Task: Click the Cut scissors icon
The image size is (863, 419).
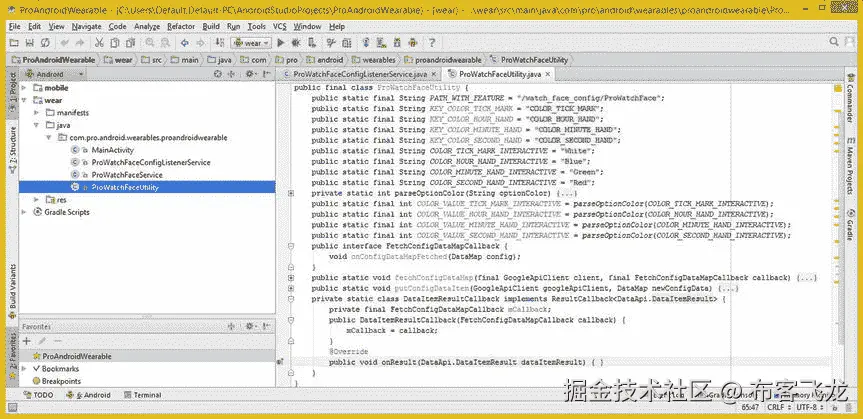Action: pyautogui.click(x=99, y=42)
